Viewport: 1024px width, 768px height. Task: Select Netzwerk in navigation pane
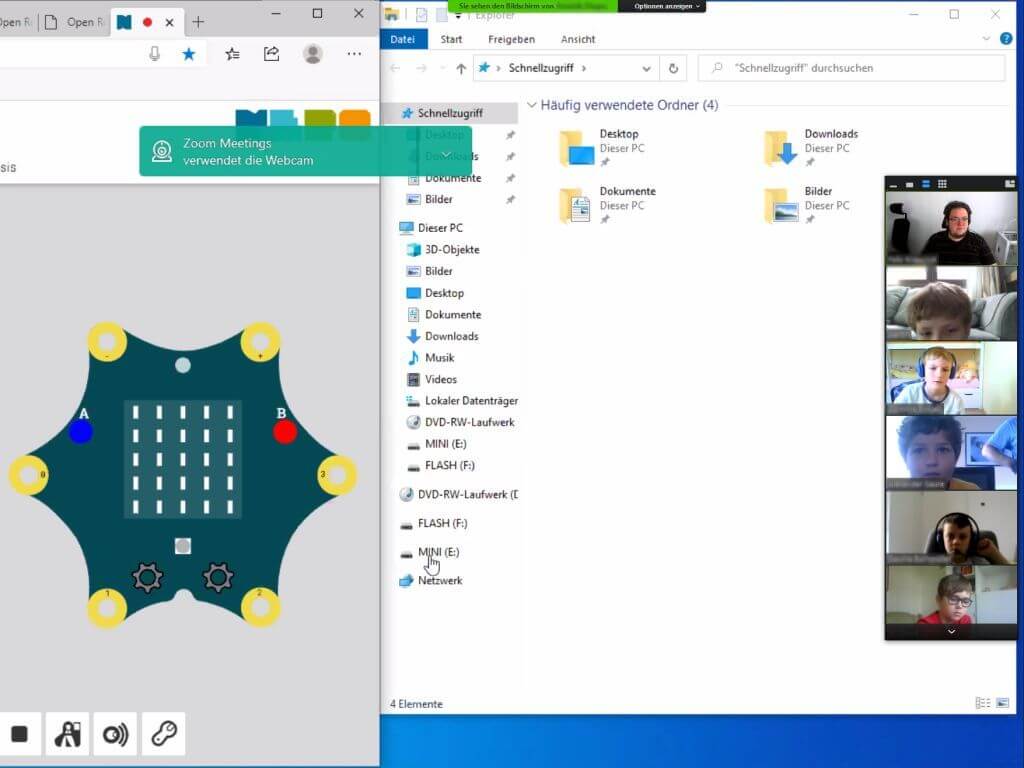[x=440, y=581]
